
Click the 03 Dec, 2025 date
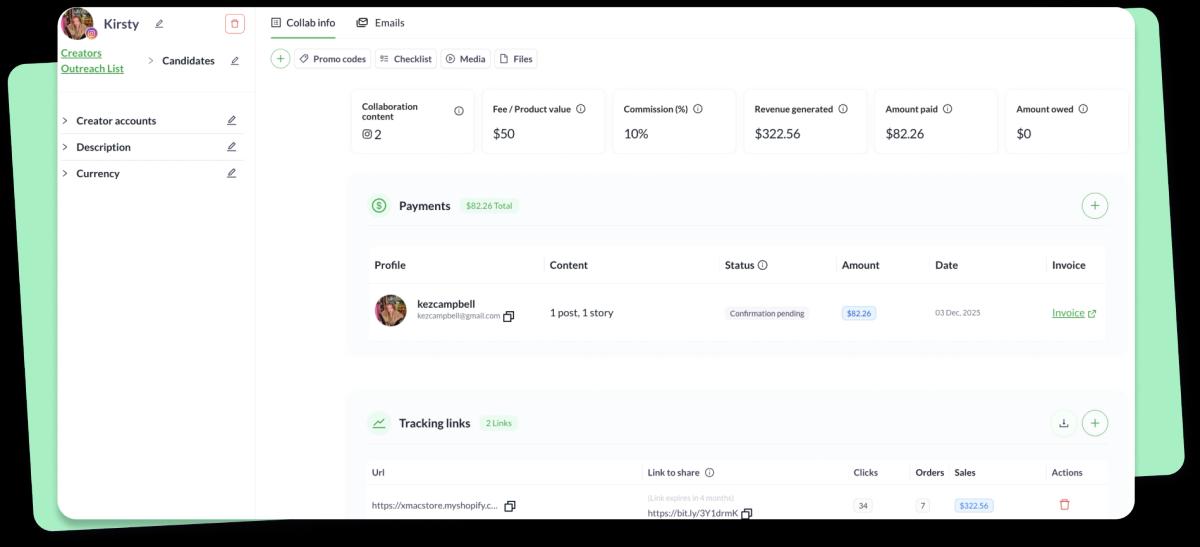(958, 313)
